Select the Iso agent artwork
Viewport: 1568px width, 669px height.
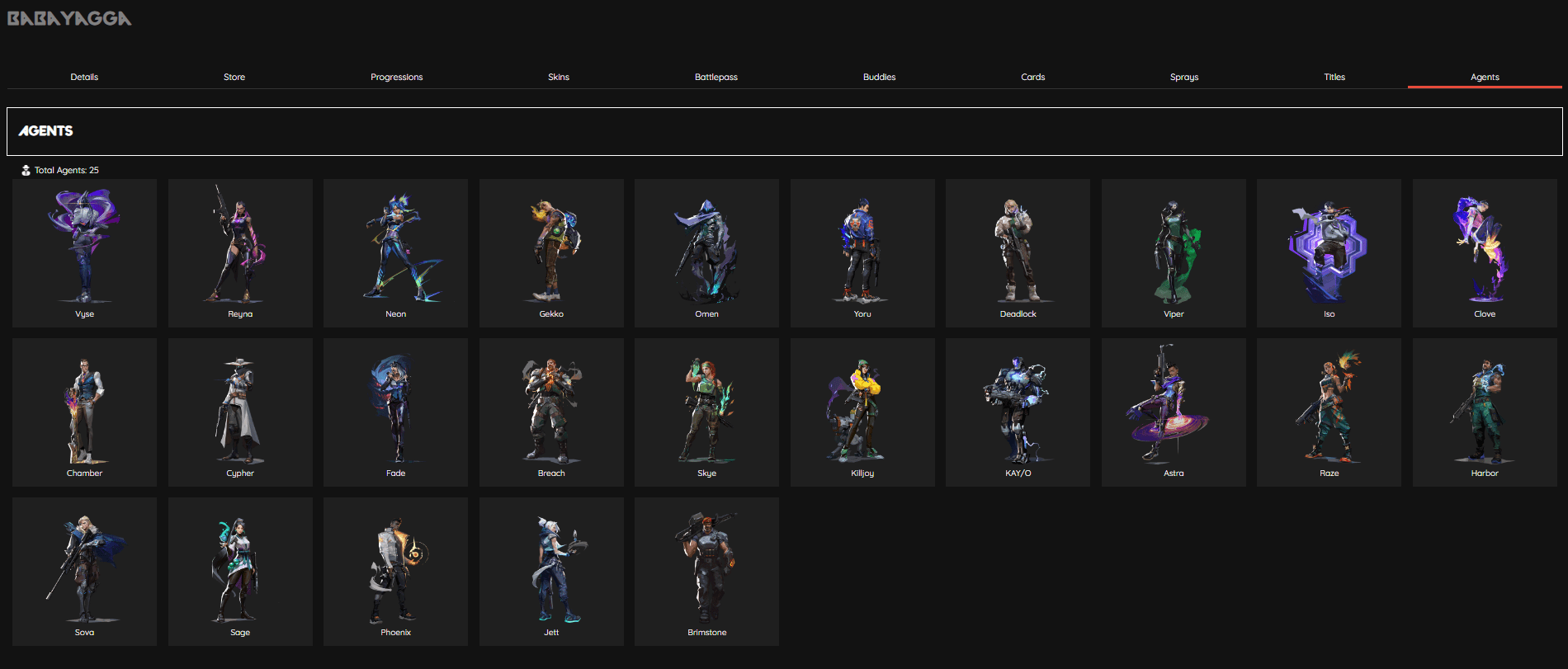pos(1329,246)
